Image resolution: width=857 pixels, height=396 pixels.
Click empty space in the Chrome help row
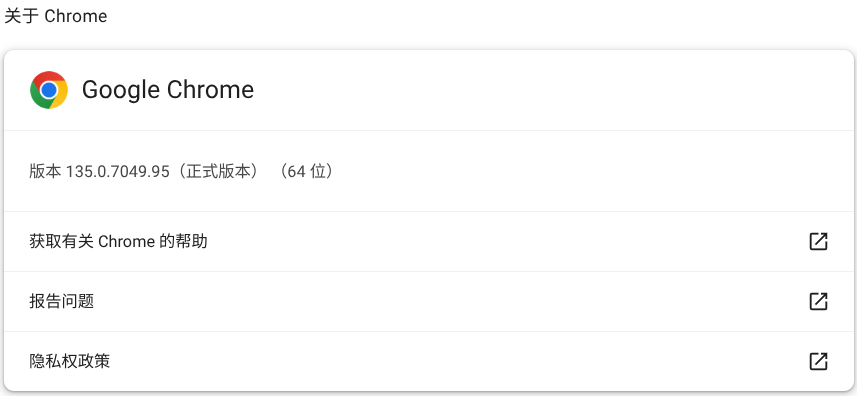point(492,241)
